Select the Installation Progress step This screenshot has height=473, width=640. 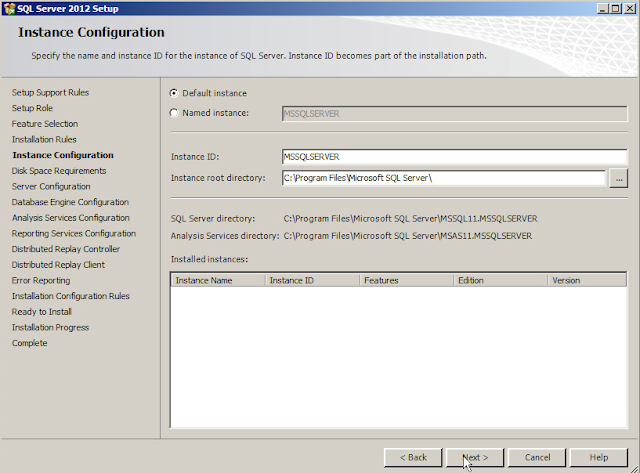click(x=50, y=328)
